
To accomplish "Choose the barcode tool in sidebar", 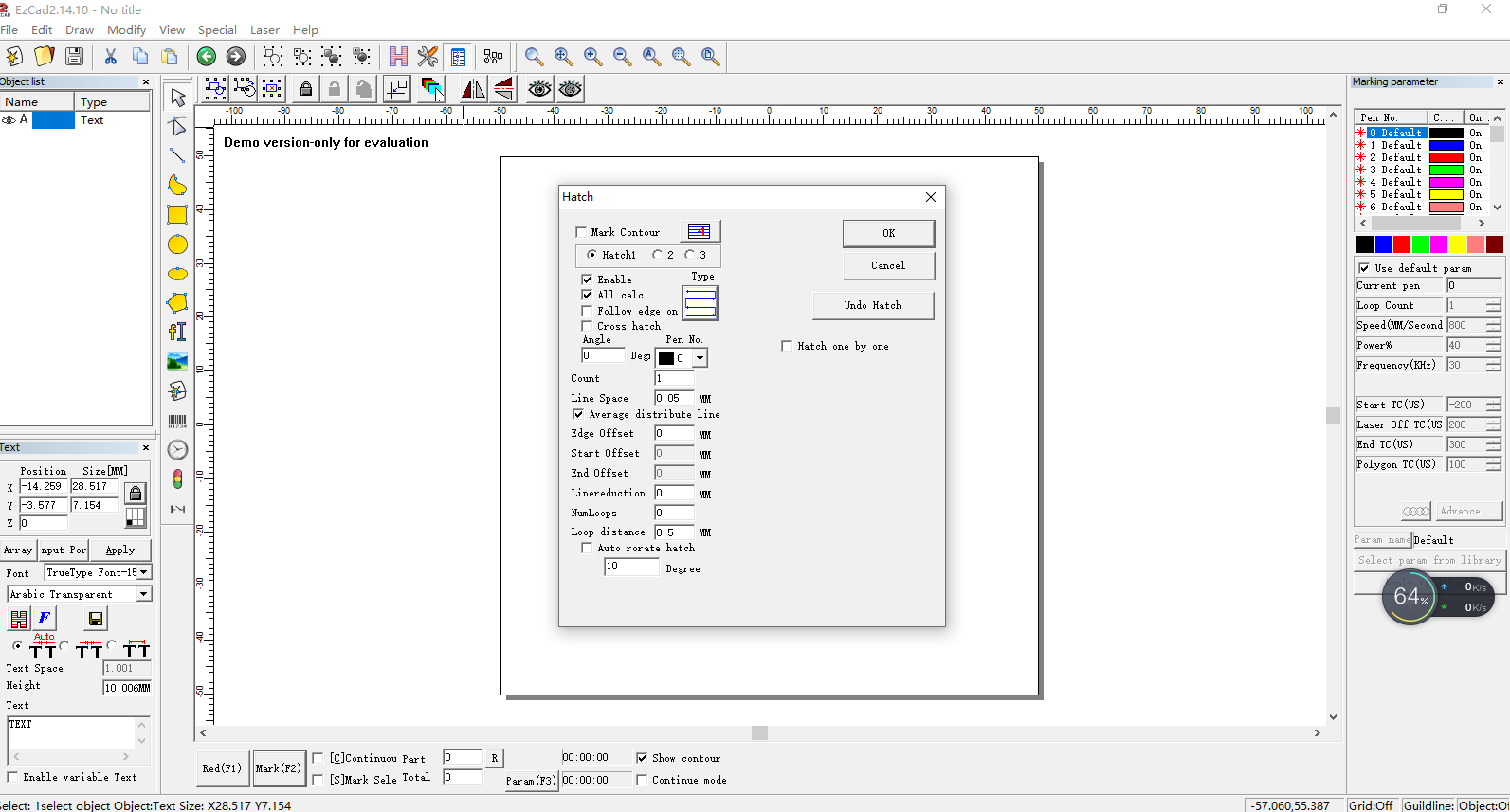I will [177, 421].
